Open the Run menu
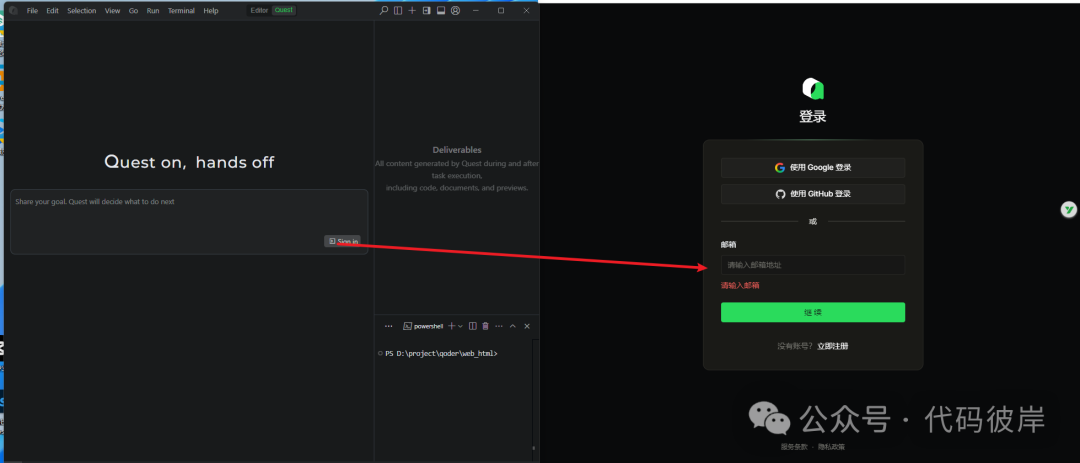The image size is (1080, 463). [153, 10]
